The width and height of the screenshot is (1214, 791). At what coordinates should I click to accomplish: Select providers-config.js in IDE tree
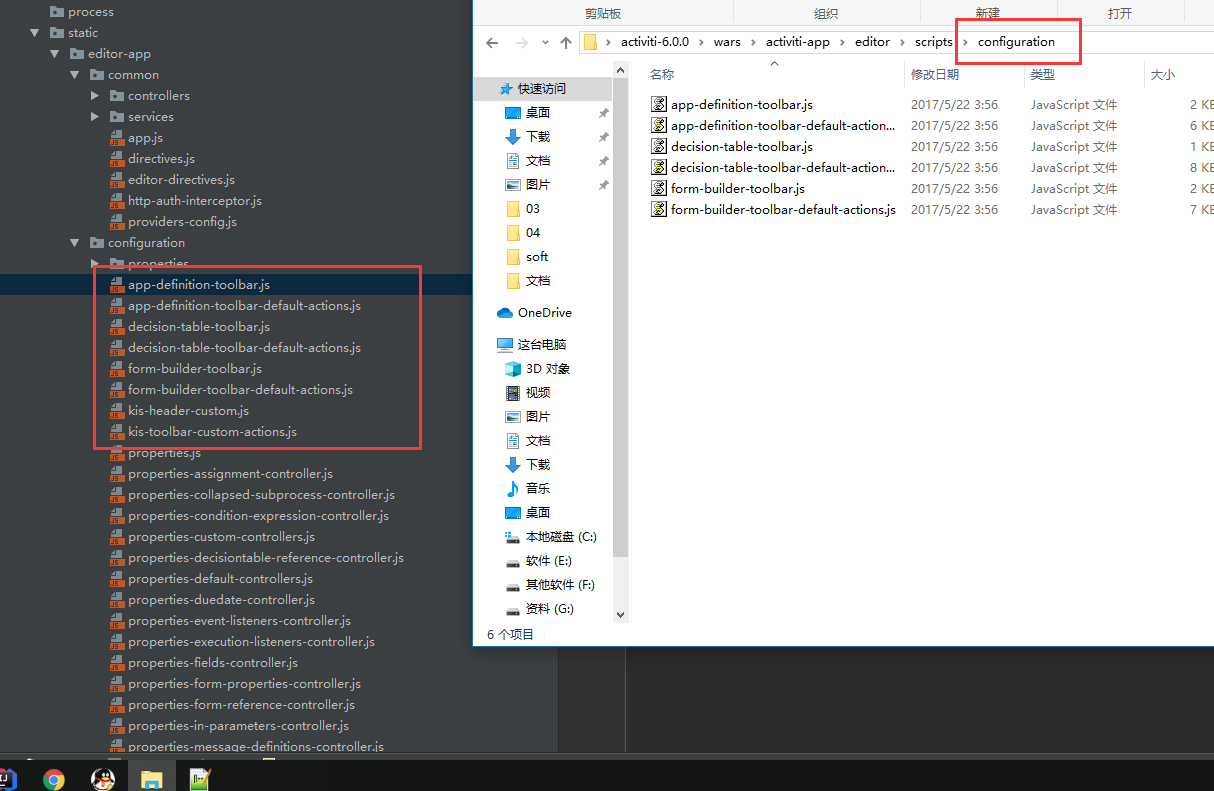[182, 222]
